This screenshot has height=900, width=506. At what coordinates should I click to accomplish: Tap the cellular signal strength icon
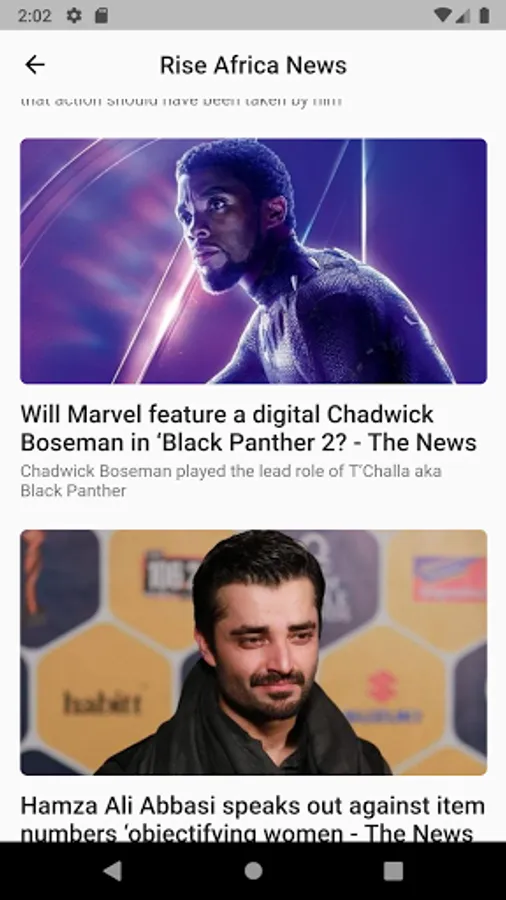click(463, 15)
